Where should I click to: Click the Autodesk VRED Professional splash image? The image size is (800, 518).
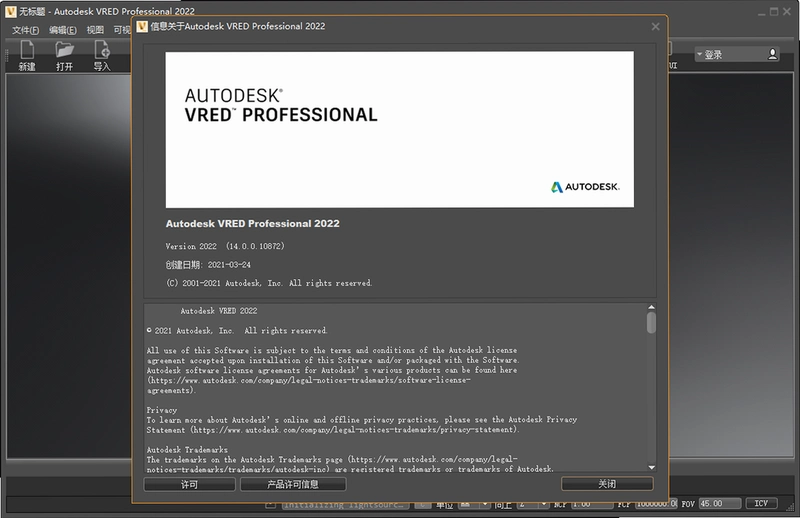click(399, 129)
